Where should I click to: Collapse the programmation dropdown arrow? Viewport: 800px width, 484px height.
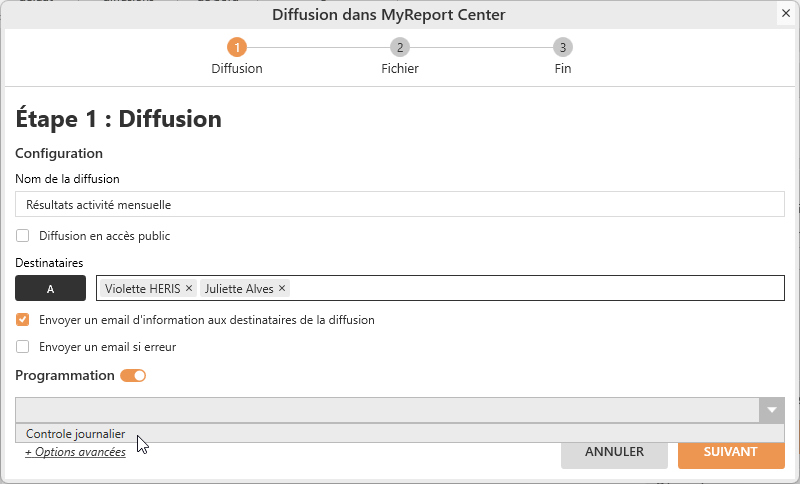point(771,410)
